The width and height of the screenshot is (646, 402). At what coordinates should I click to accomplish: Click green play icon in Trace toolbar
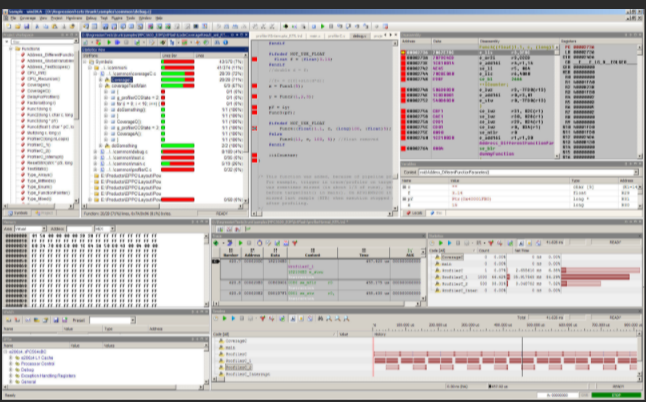click(241, 243)
